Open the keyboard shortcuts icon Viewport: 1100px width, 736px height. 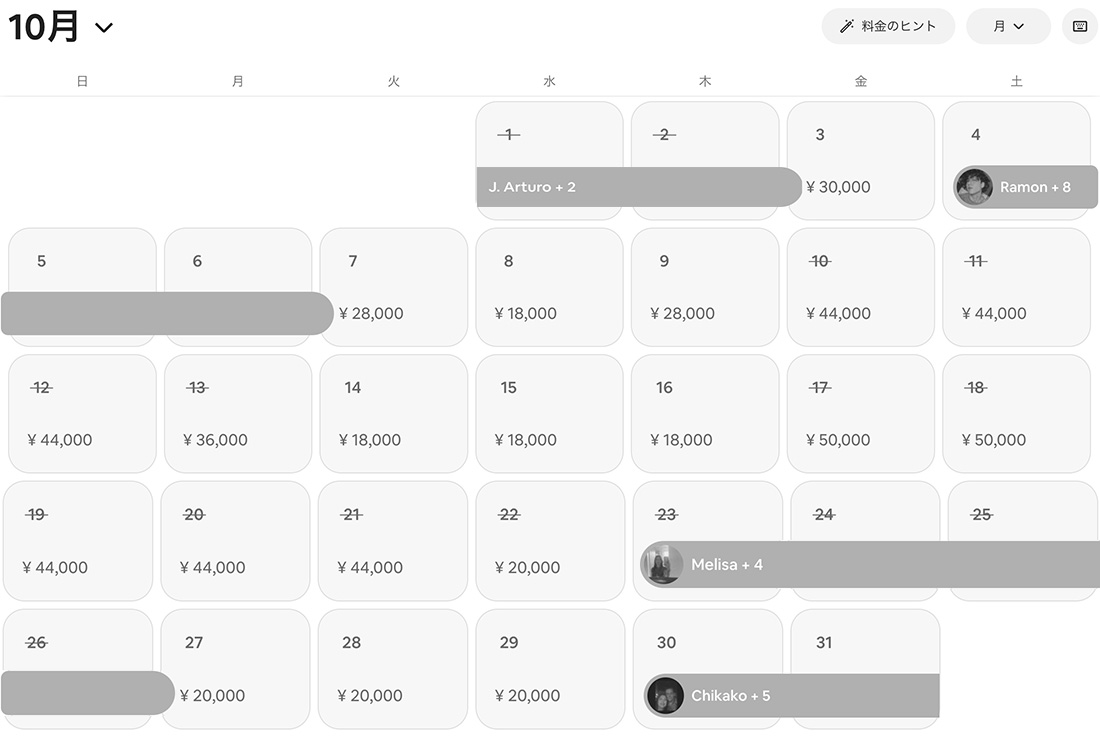tap(1080, 27)
